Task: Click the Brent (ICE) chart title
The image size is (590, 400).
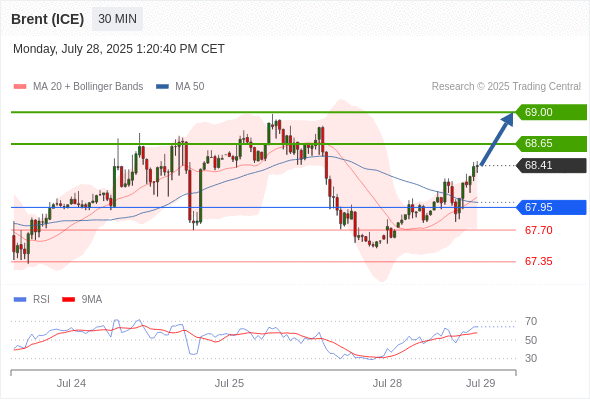Action: point(47,19)
